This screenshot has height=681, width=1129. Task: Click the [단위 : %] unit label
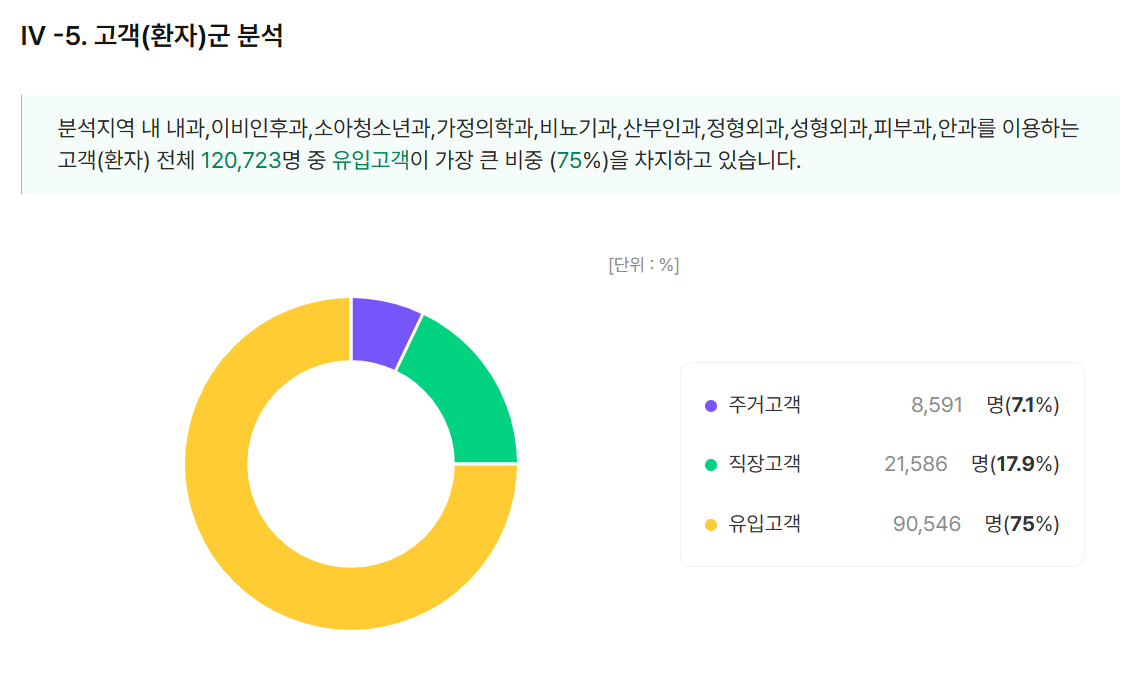coord(643,265)
